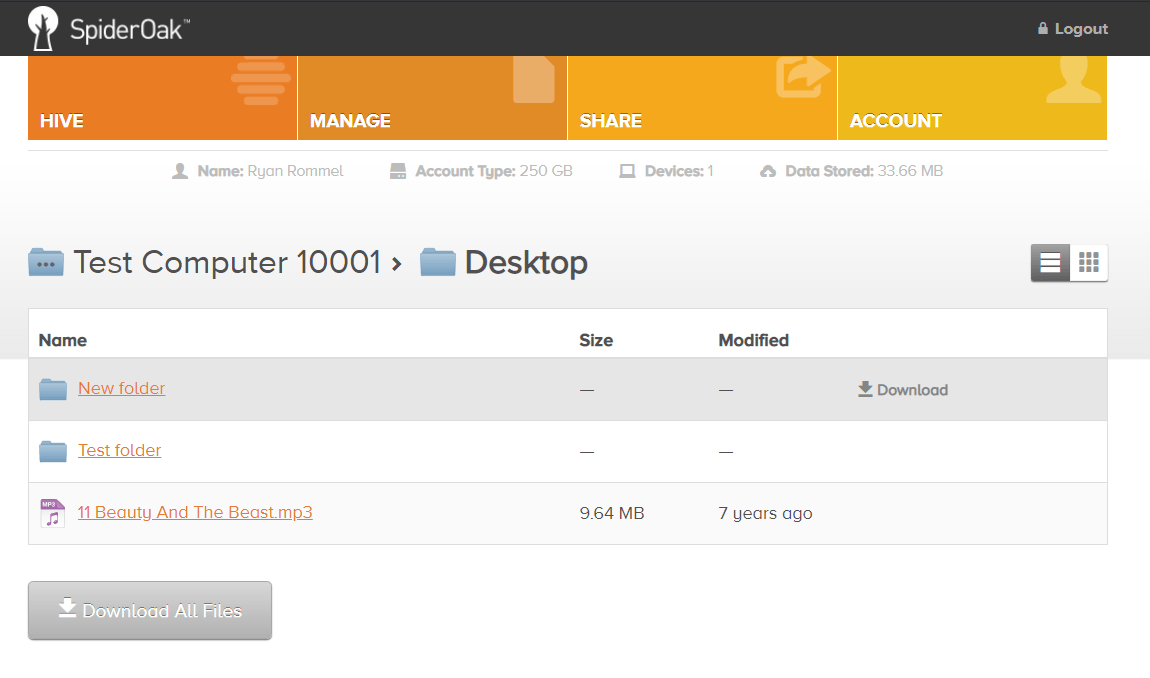Image resolution: width=1150 pixels, height=678 pixels.
Task: Click the cloud icon next to Data Stored
Action: click(768, 170)
